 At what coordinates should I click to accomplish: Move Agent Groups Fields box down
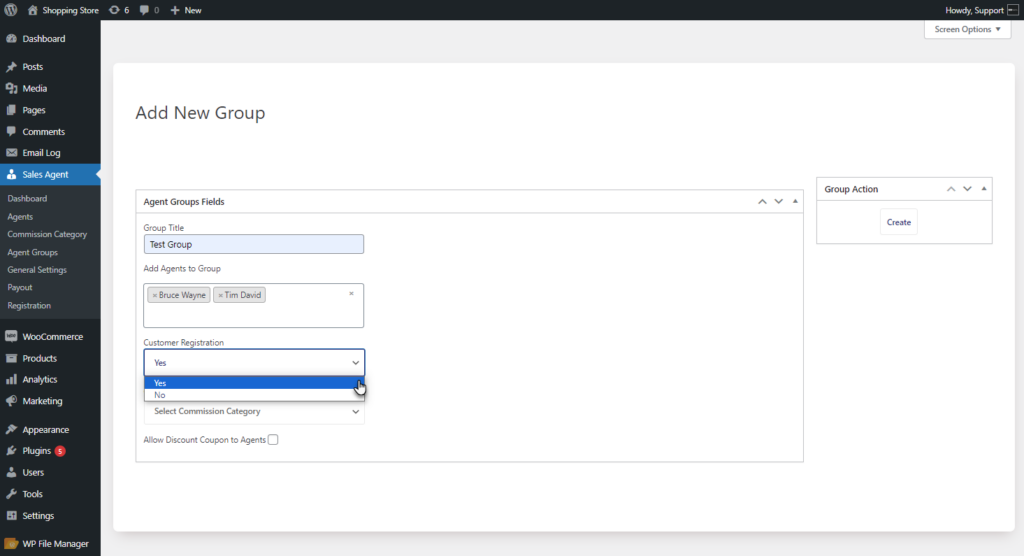(778, 201)
